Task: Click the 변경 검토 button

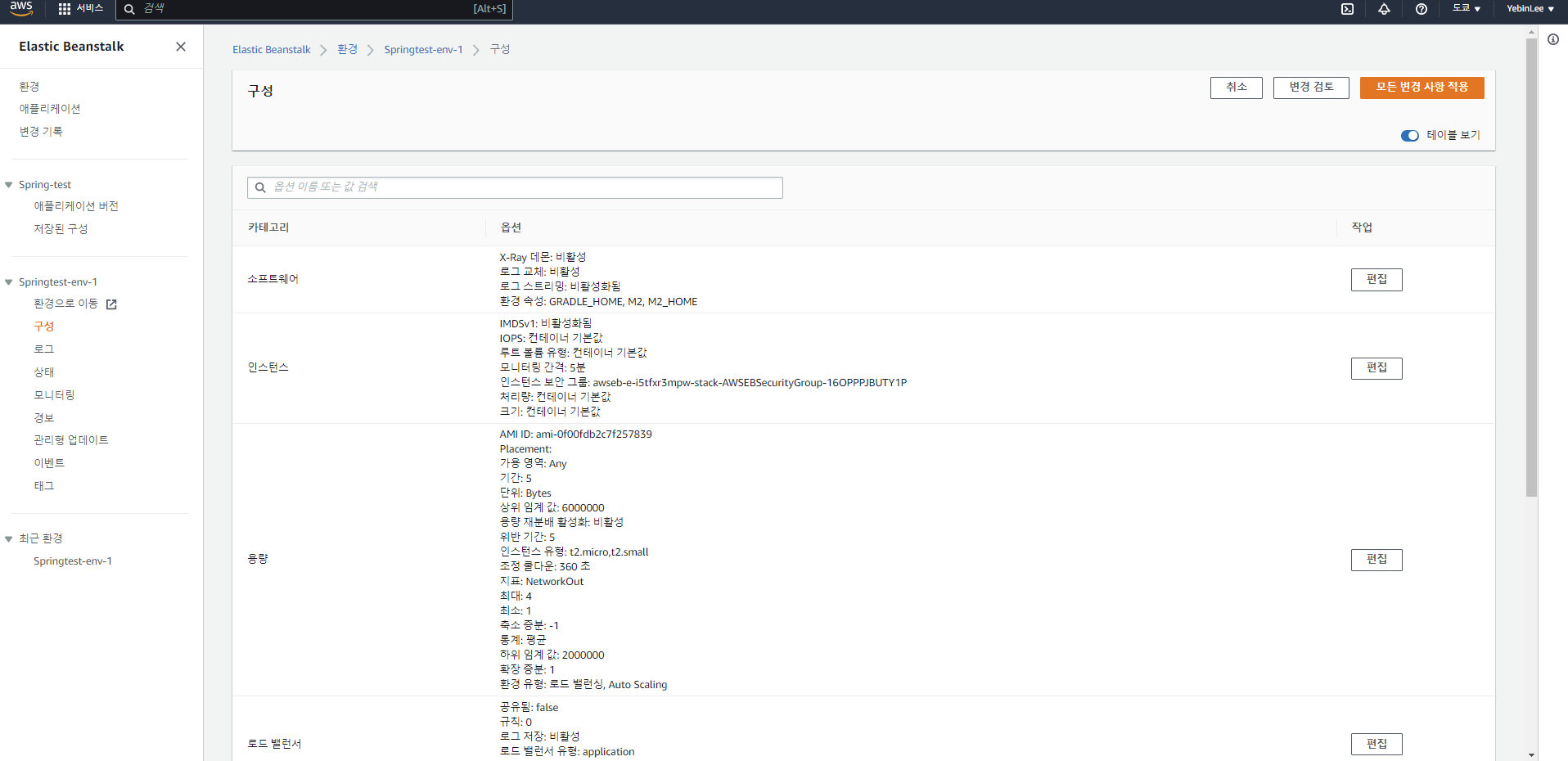Action: pos(1311,88)
